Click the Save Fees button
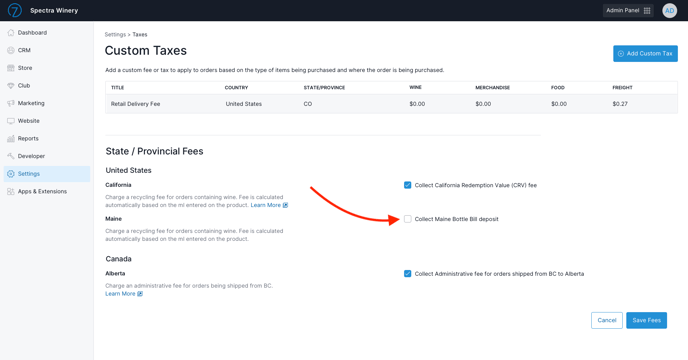This screenshot has width=688, height=360. point(646,320)
